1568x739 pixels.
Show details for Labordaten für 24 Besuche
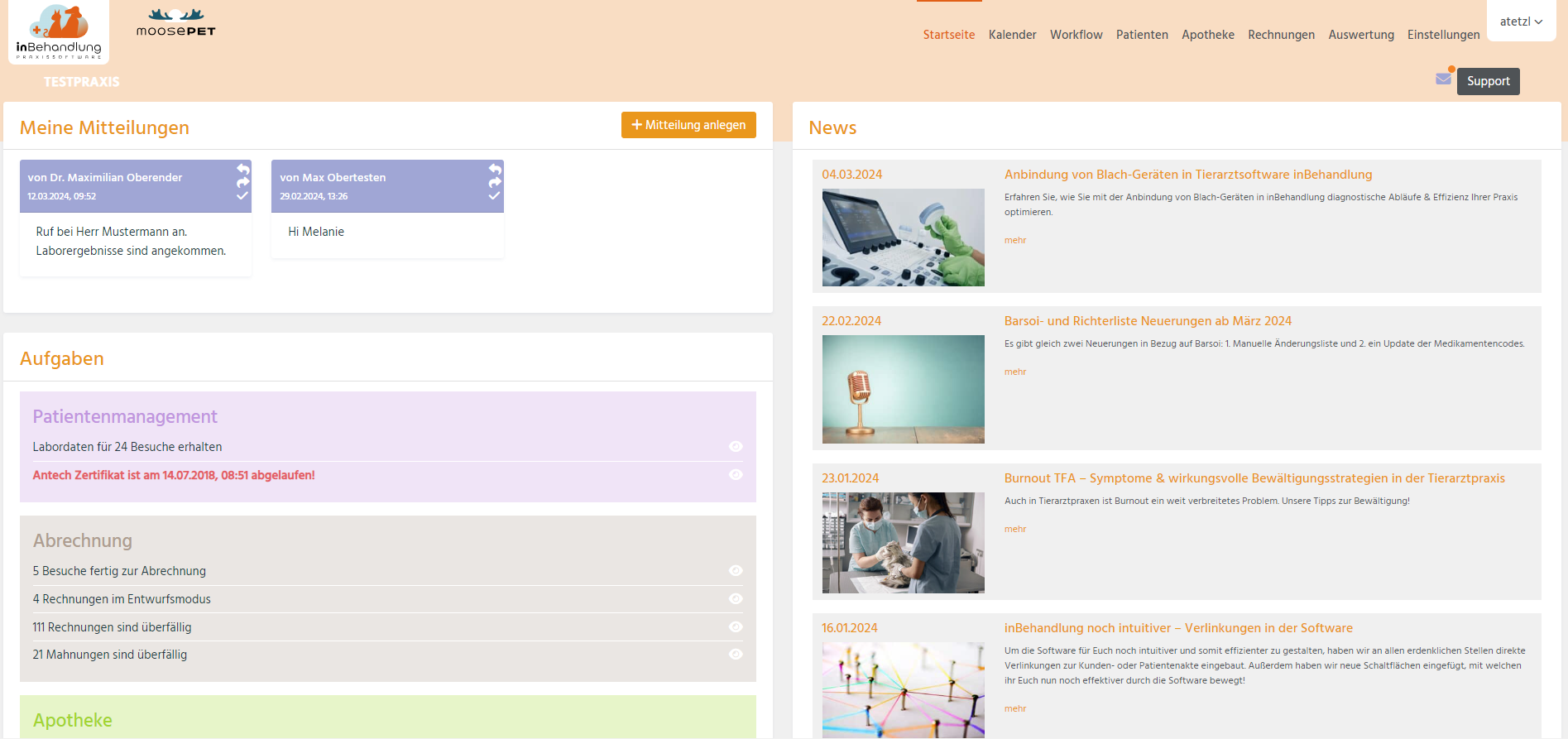[x=736, y=447]
